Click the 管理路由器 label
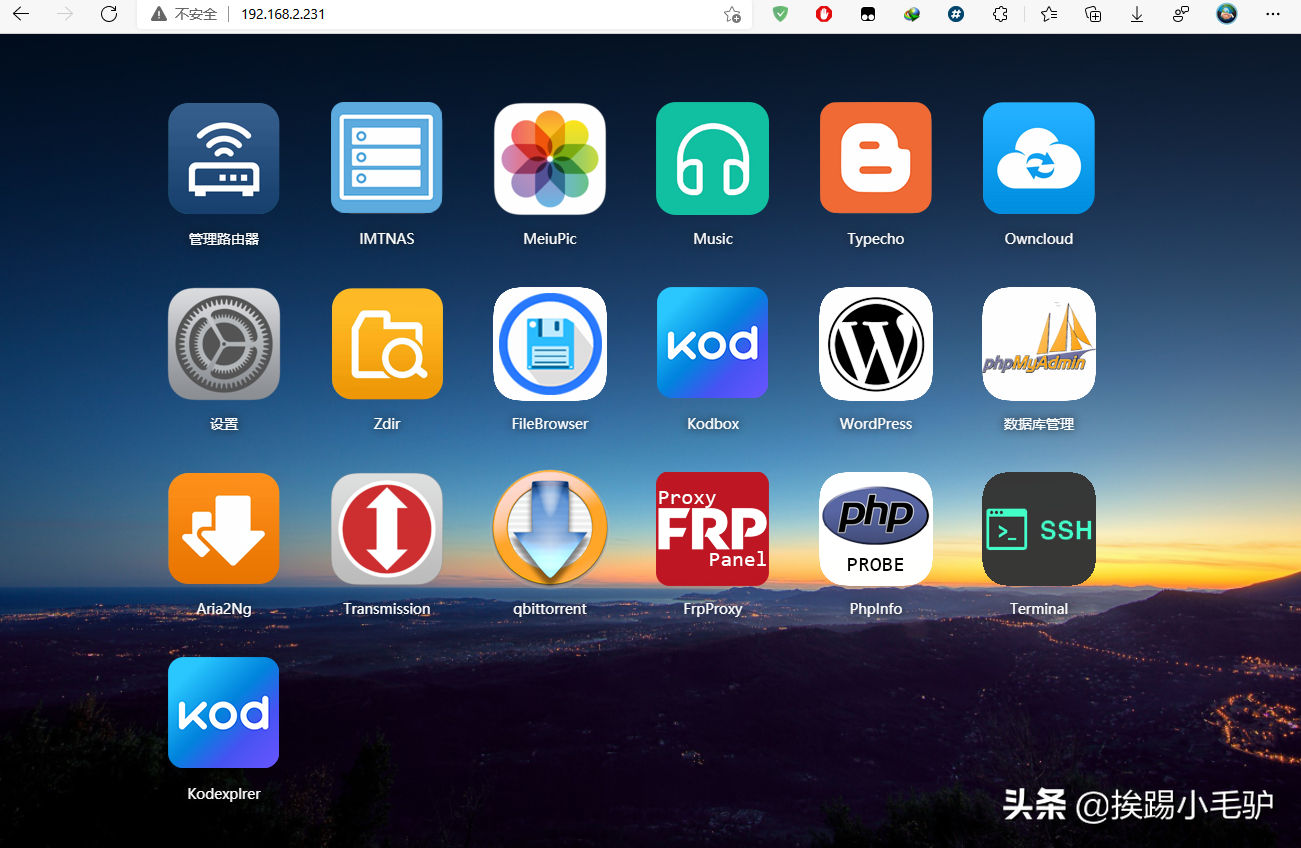The height and width of the screenshot is (848, 1301). point(224,239)
